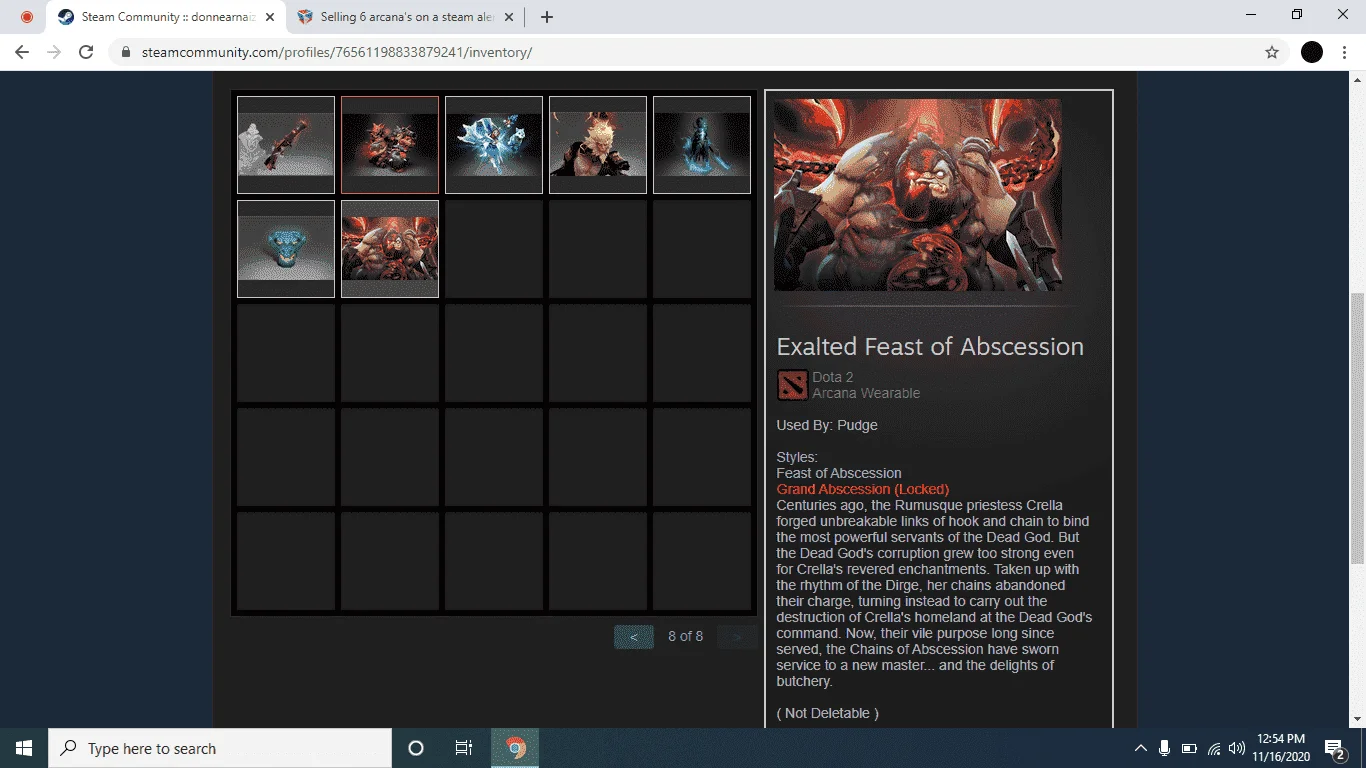This screenshot has height=768, width=1366.
Task: Open Wi-Fi network settings in the tray
Action: click(1214, 748)
